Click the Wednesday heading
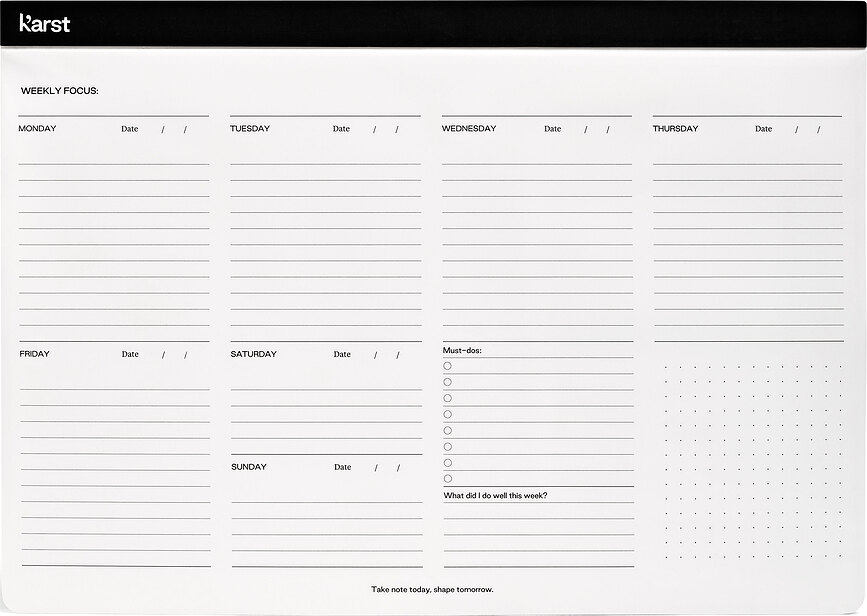This screenshot has height=616, width=867. pos(469,129)
